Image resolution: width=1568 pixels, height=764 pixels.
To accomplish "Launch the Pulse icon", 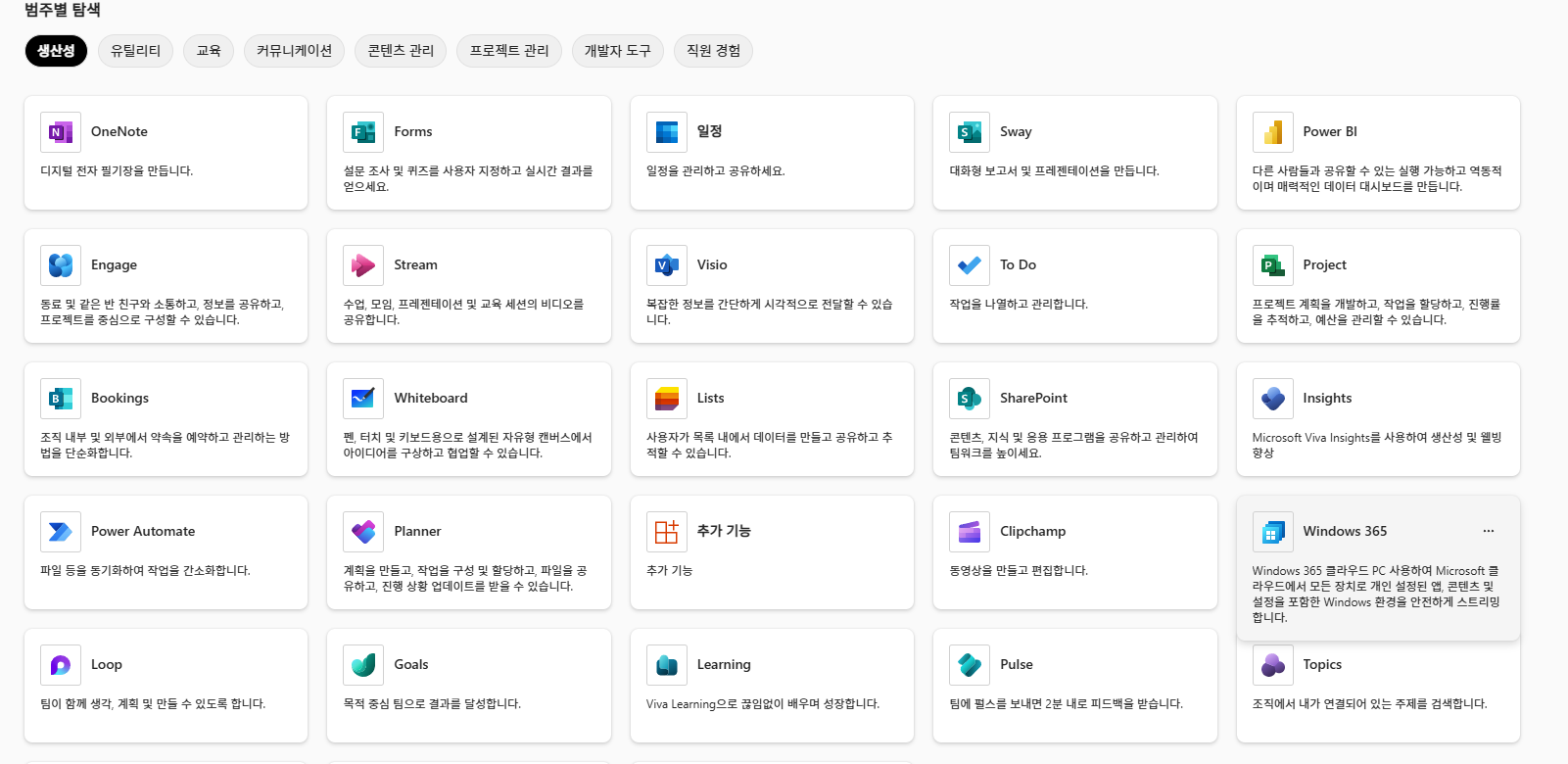I will (x=970, y=664).
